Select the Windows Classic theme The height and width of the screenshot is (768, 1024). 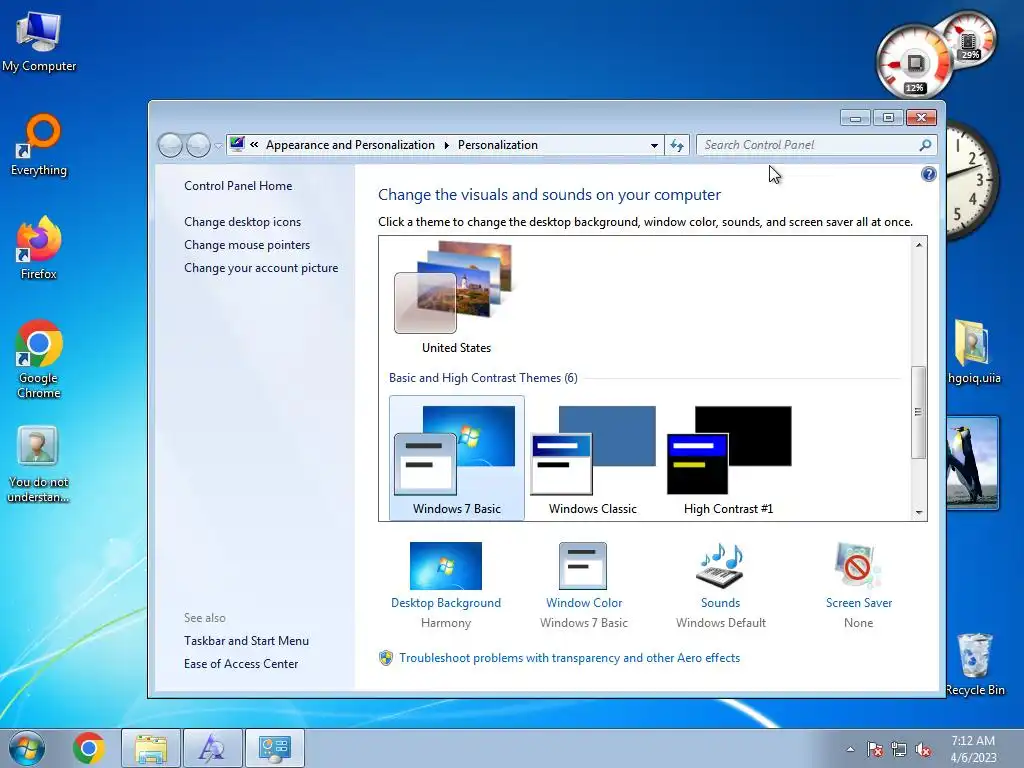pyautogui.click(x=592, y=458)
